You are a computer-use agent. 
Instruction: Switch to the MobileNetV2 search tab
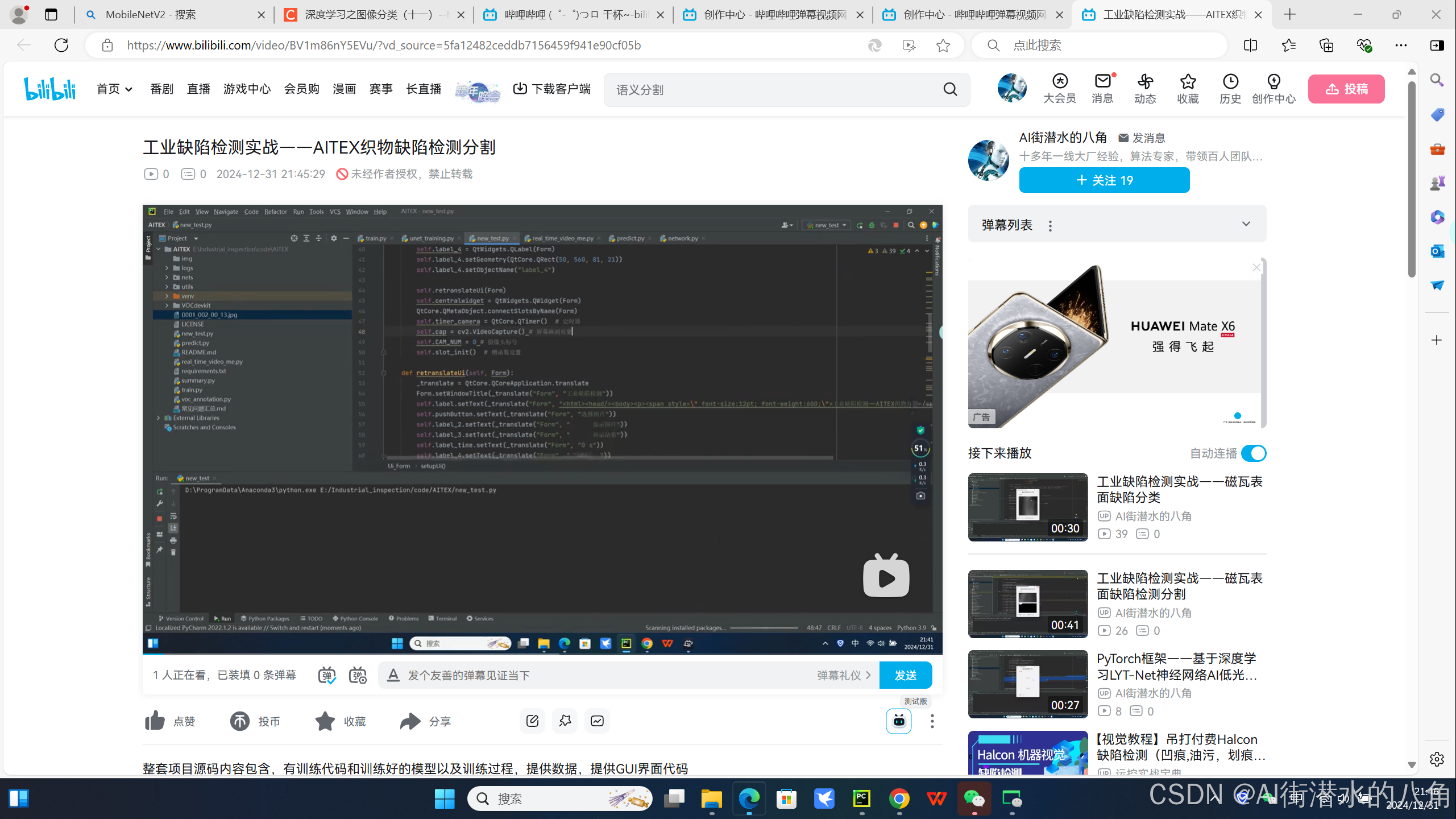pyautogui.click(x=151, y=15)
